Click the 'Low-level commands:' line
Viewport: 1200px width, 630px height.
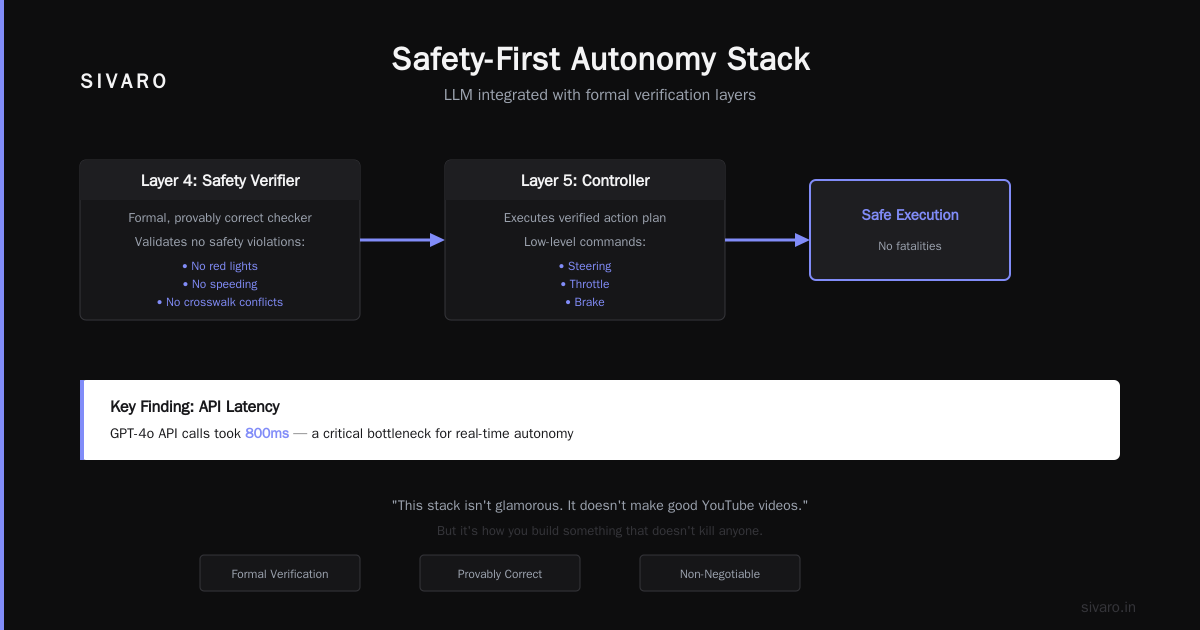pyautogui.click(x=585, y=242)
